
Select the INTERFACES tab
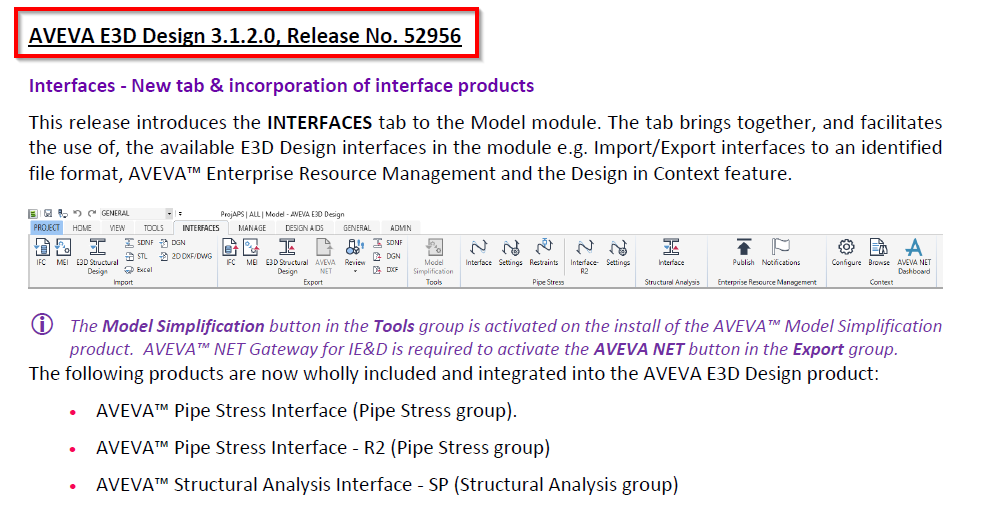pos(201,228)
